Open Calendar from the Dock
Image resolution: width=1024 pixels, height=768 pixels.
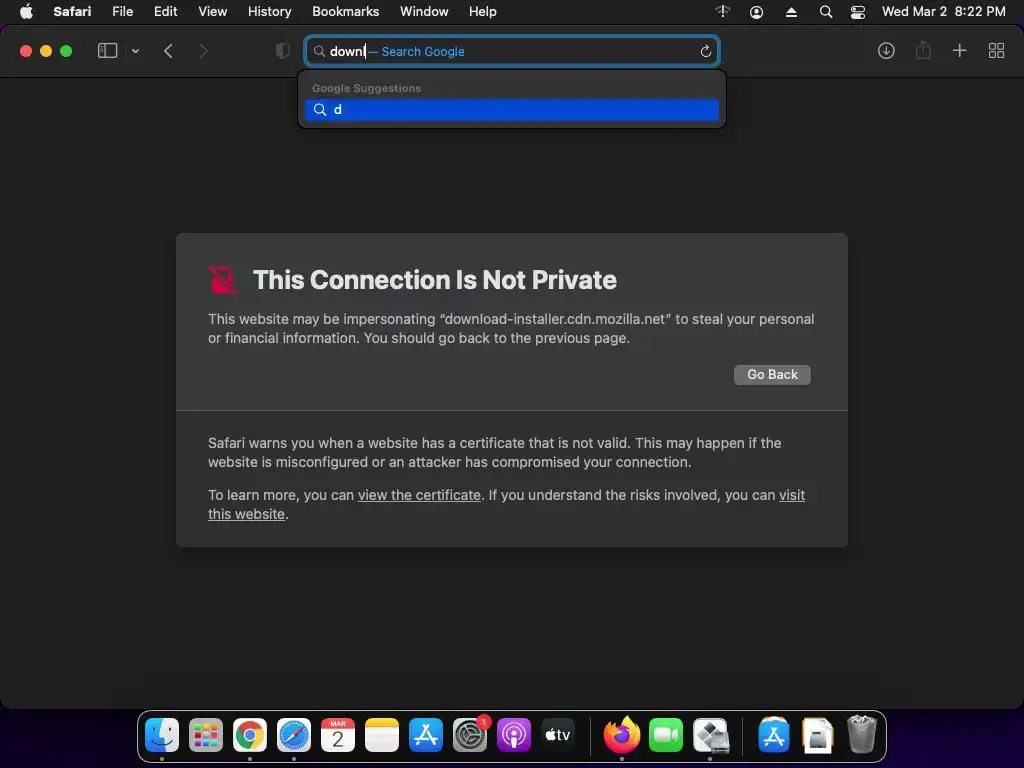[x=338, y=735]
